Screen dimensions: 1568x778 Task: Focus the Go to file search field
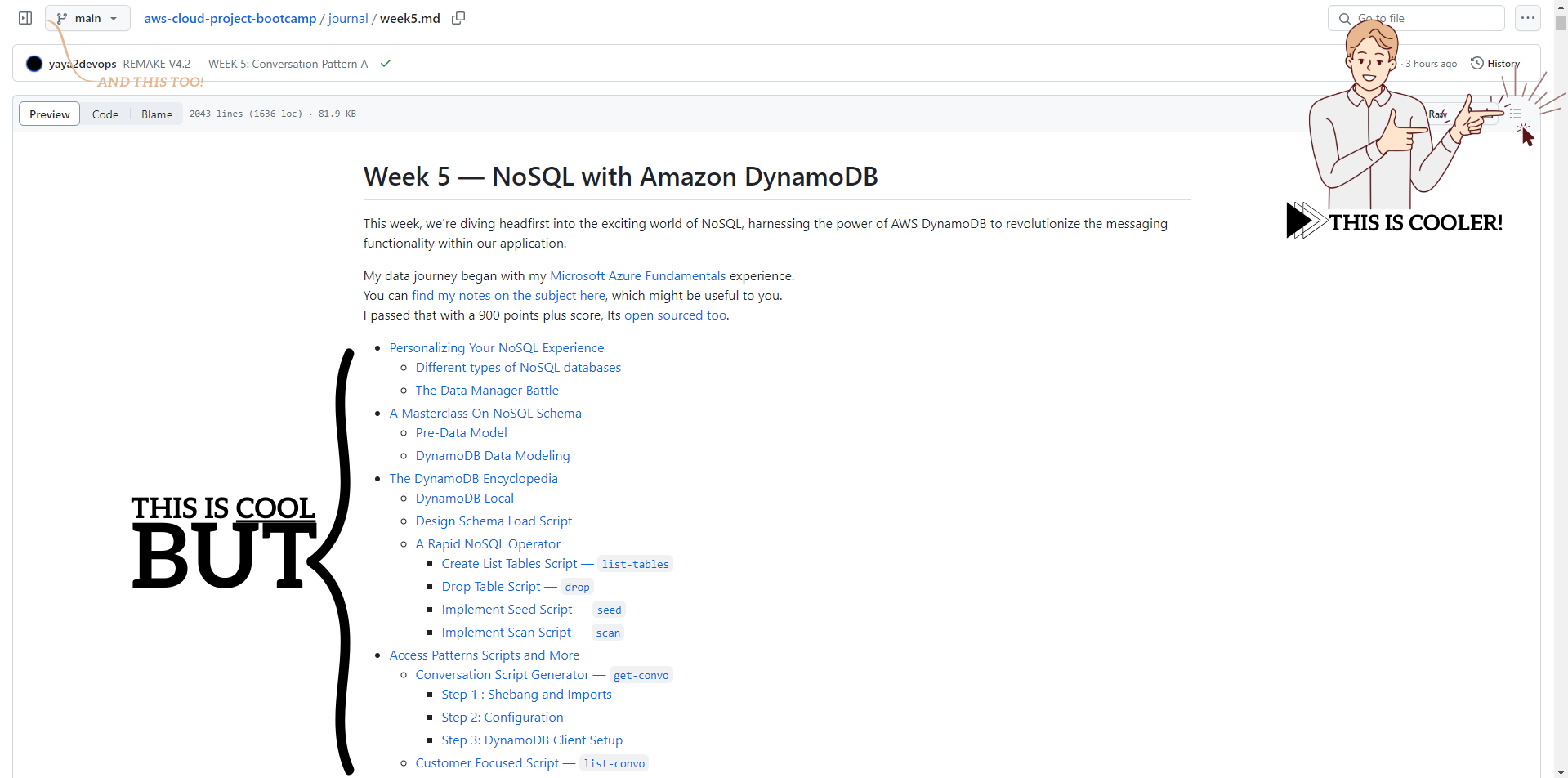point(1416,18)
